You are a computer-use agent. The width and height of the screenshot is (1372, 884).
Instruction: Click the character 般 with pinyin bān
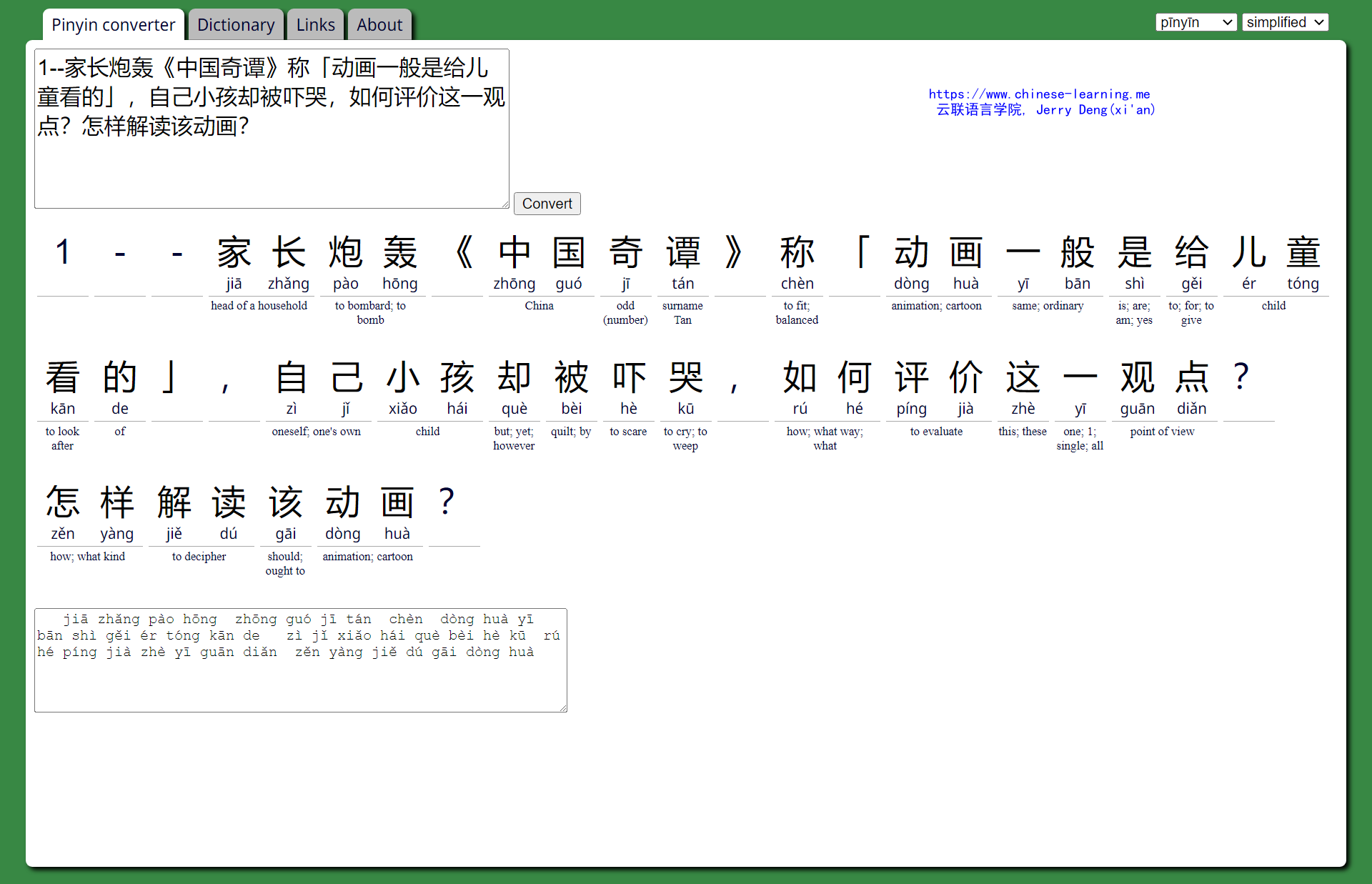click(1077, 252)
